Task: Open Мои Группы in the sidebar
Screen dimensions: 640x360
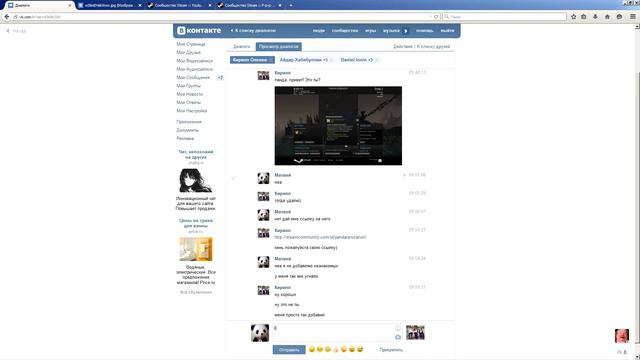Action: click(x=188, y=86)
